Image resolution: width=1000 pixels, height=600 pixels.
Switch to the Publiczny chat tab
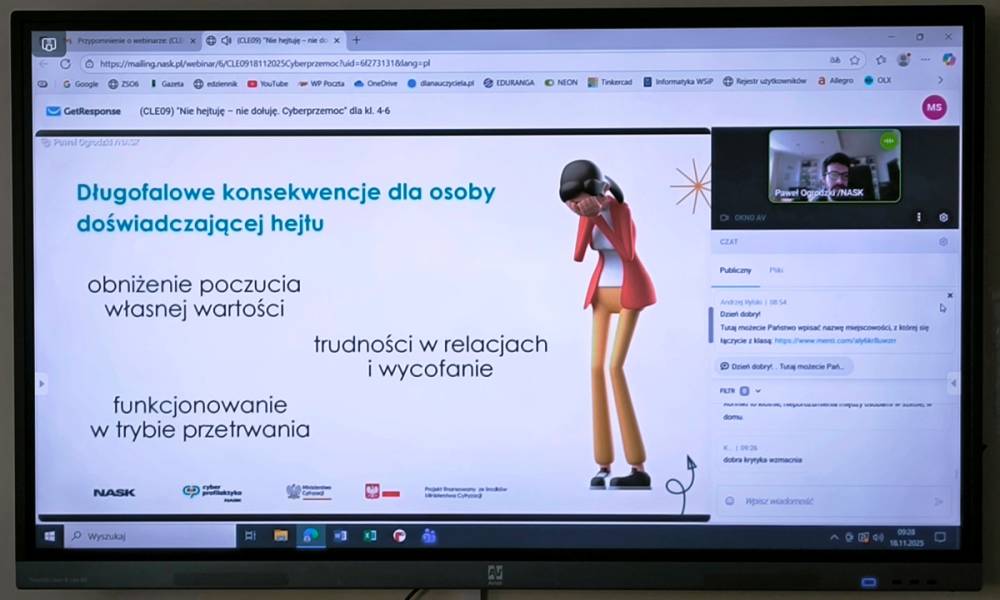736,270
